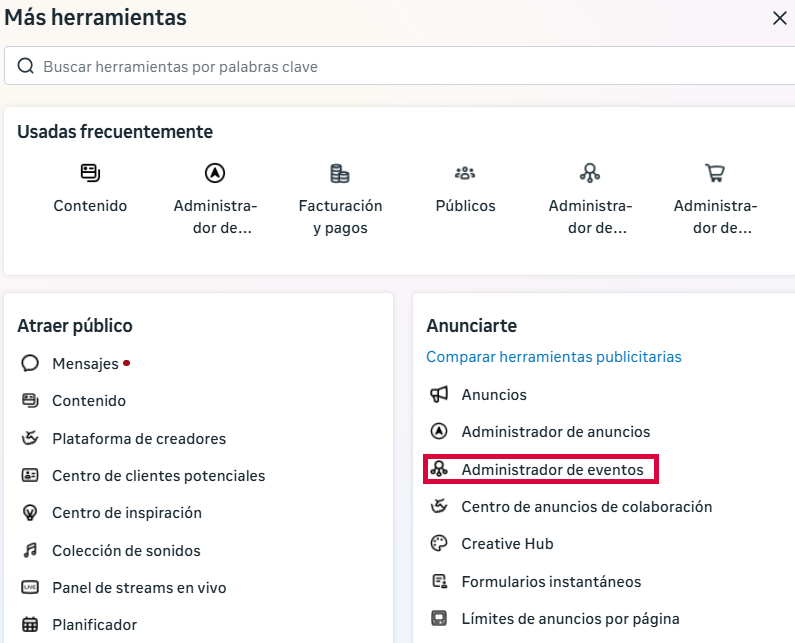
Task: Open Administrador de eventos
Action: (x=541, y=469)
